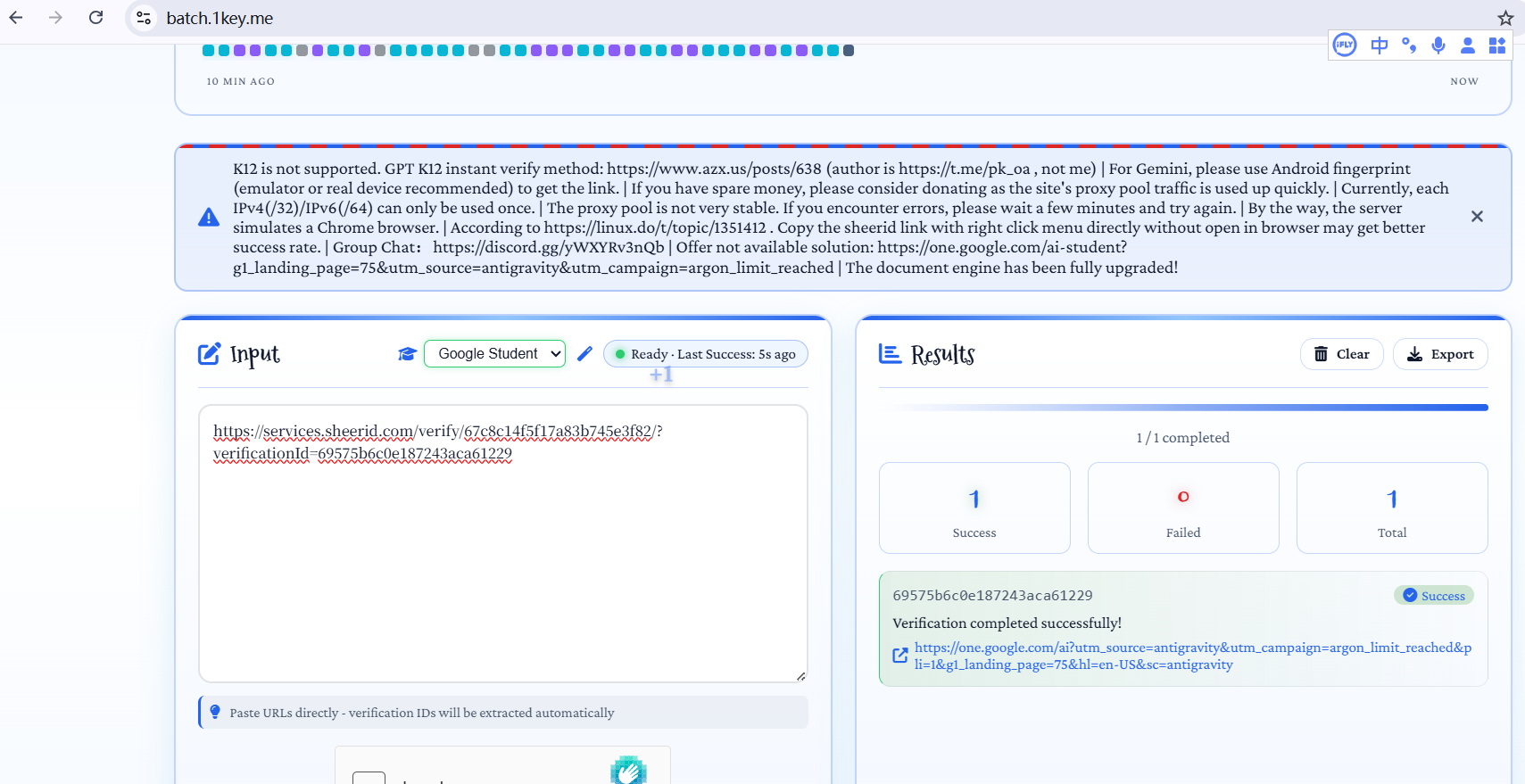1525x784 pixels.
Task: Click the site info icon in address bar
Action: 144,18
